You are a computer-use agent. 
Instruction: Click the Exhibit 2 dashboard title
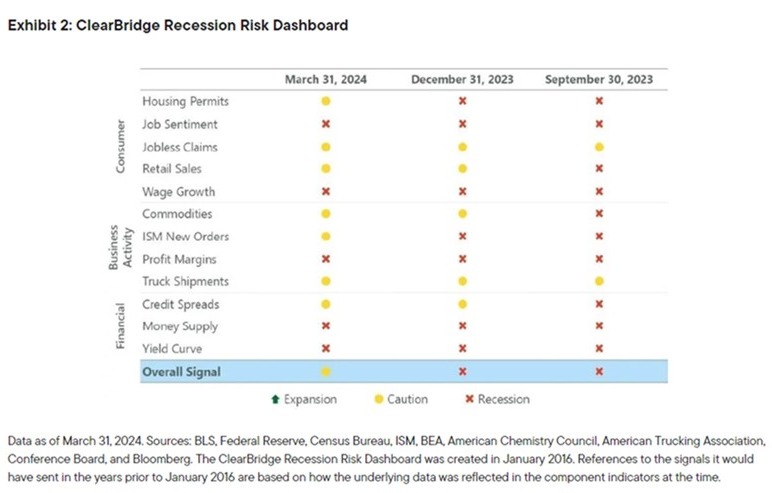click(x=178, y=25)
